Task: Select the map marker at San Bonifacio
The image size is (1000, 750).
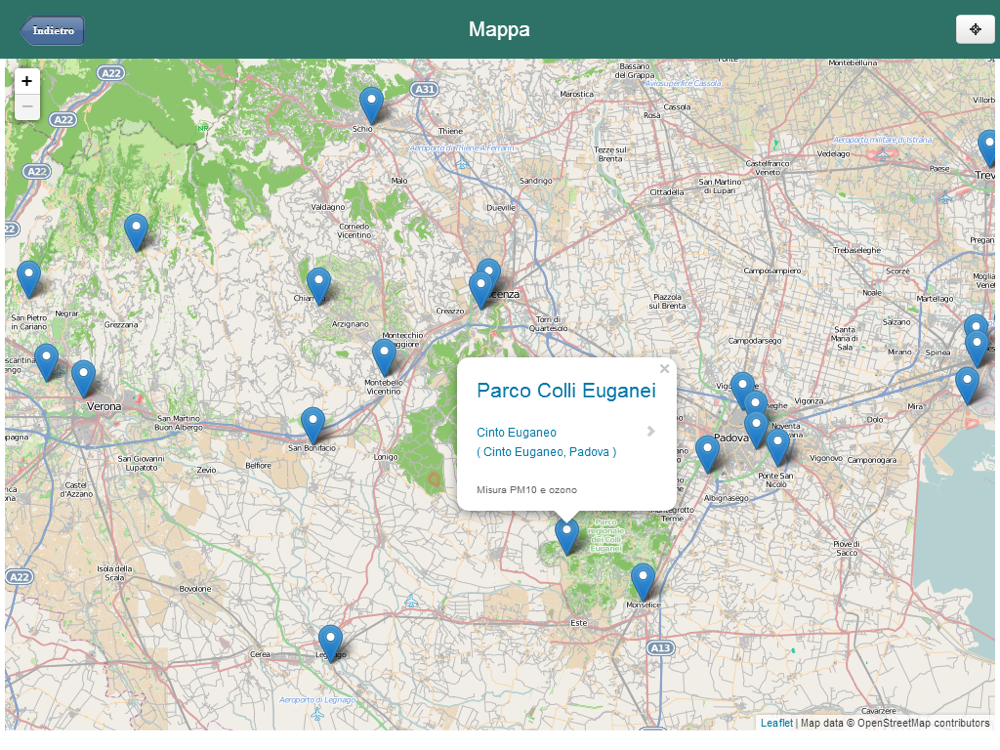Action: [x=312, y=426]
